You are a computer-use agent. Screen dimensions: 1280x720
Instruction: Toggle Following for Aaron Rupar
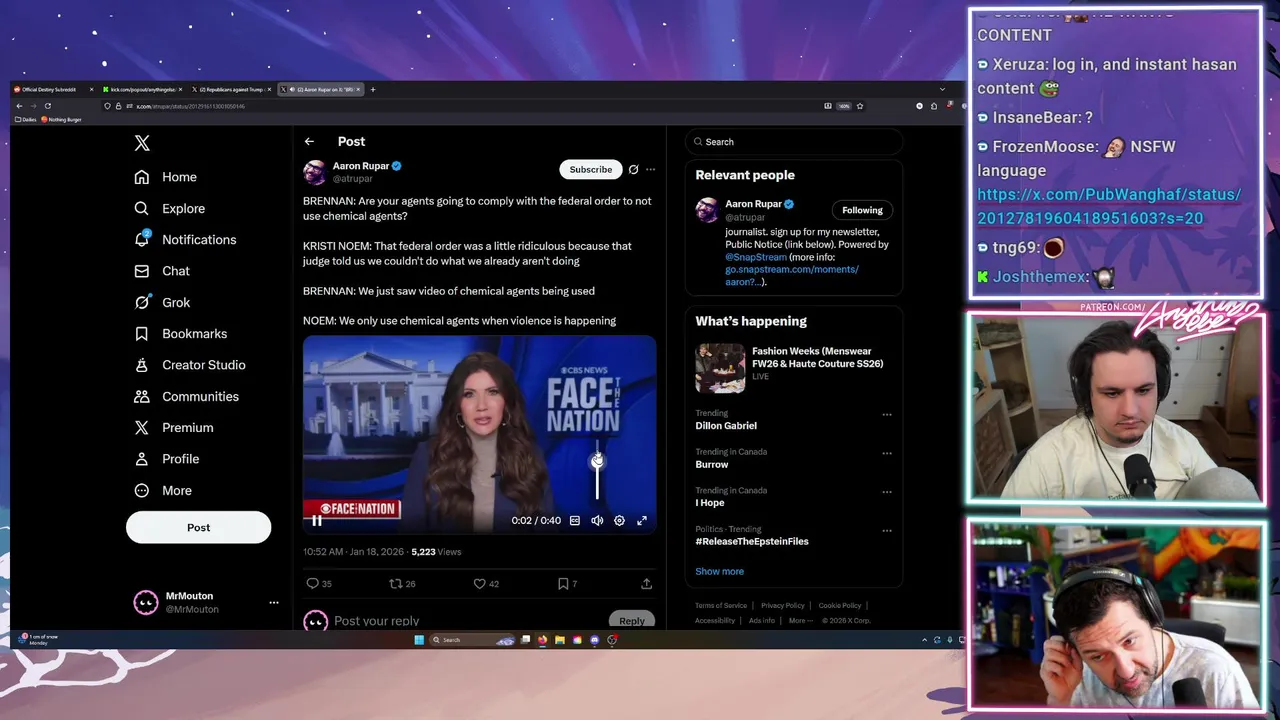862,210
